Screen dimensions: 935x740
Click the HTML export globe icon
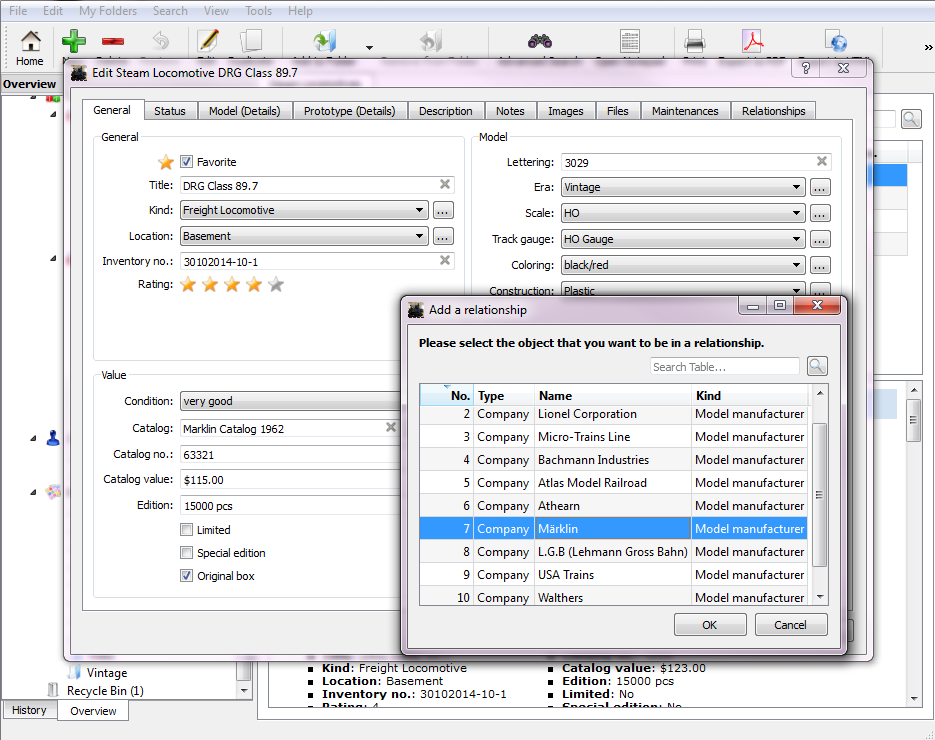point(837,41)
